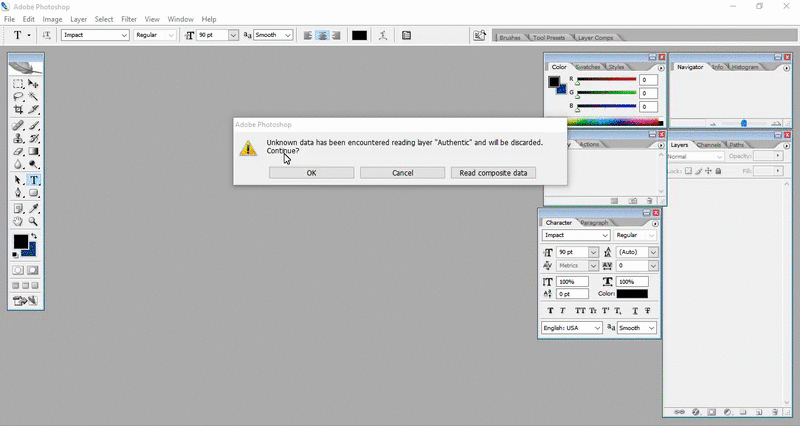Switch to Quick Mask Mode

click(33, 270)
